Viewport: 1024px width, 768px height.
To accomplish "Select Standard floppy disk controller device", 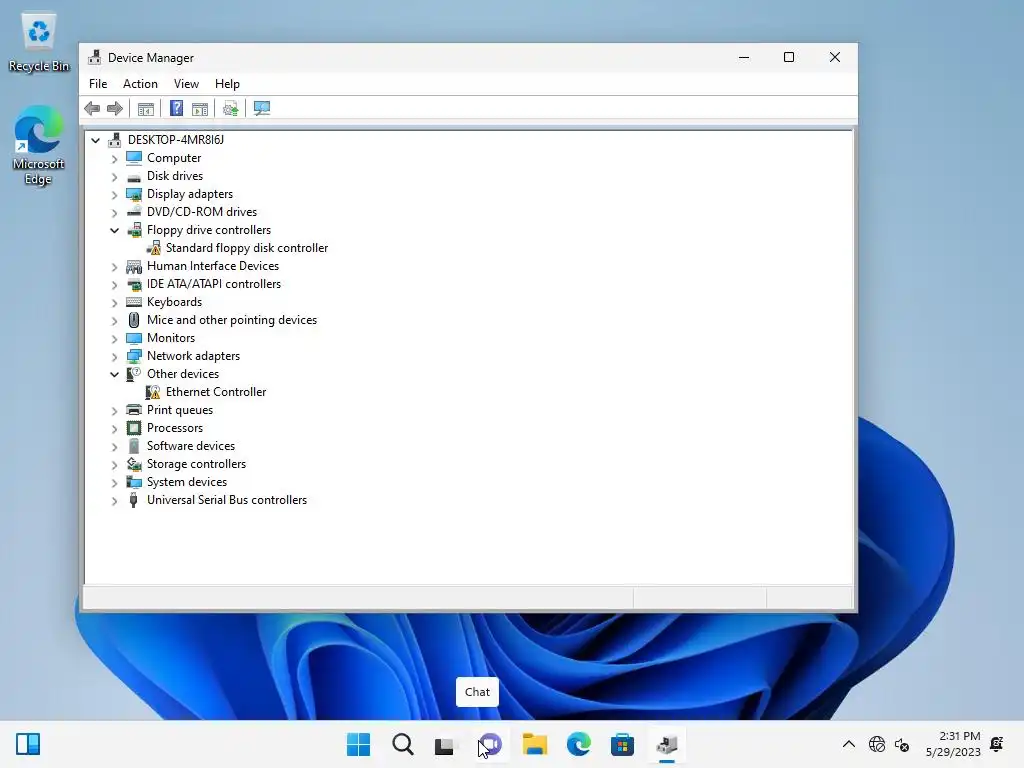I will tap(247, 248).
